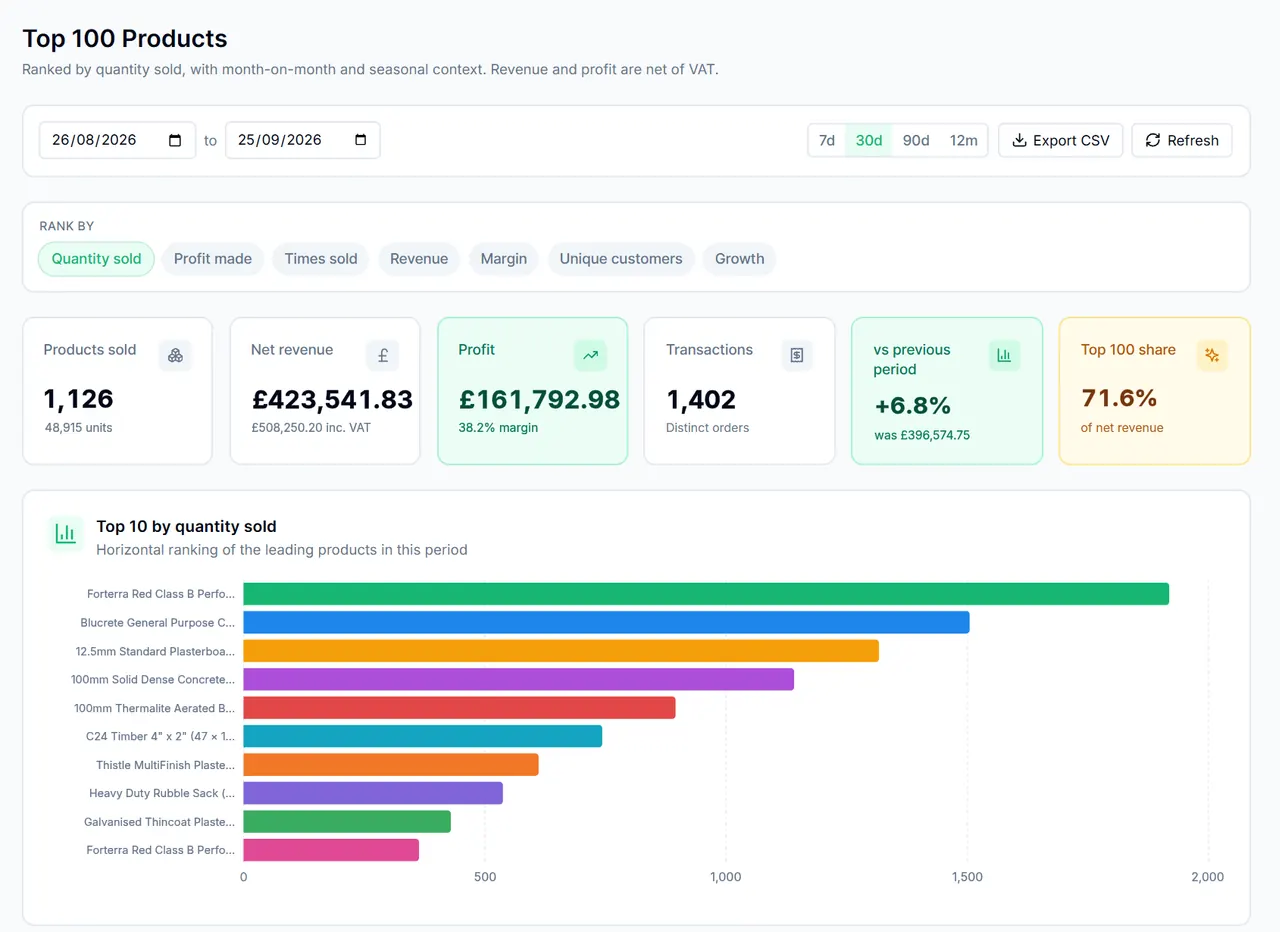Click bar chart icon on vs previous period card
The image size is (1280, 932).
pyautogui.click(x=1004, y=355)
